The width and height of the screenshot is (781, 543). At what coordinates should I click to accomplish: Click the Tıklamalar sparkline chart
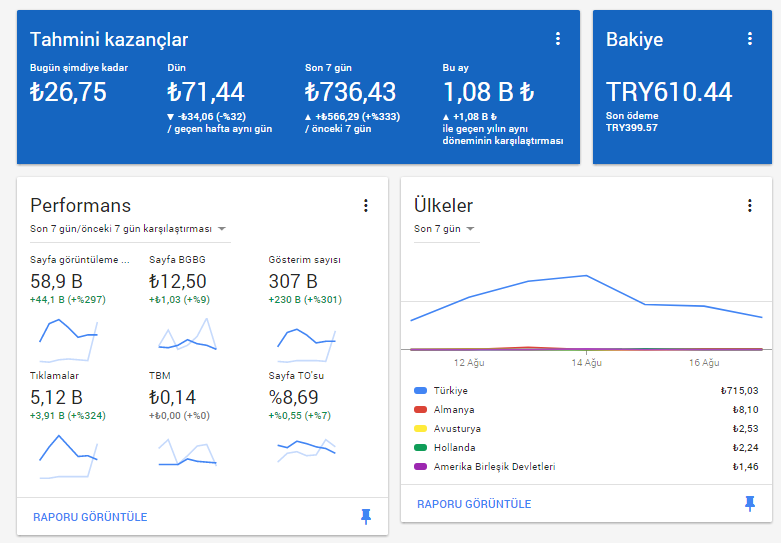[x=69, y=456]
